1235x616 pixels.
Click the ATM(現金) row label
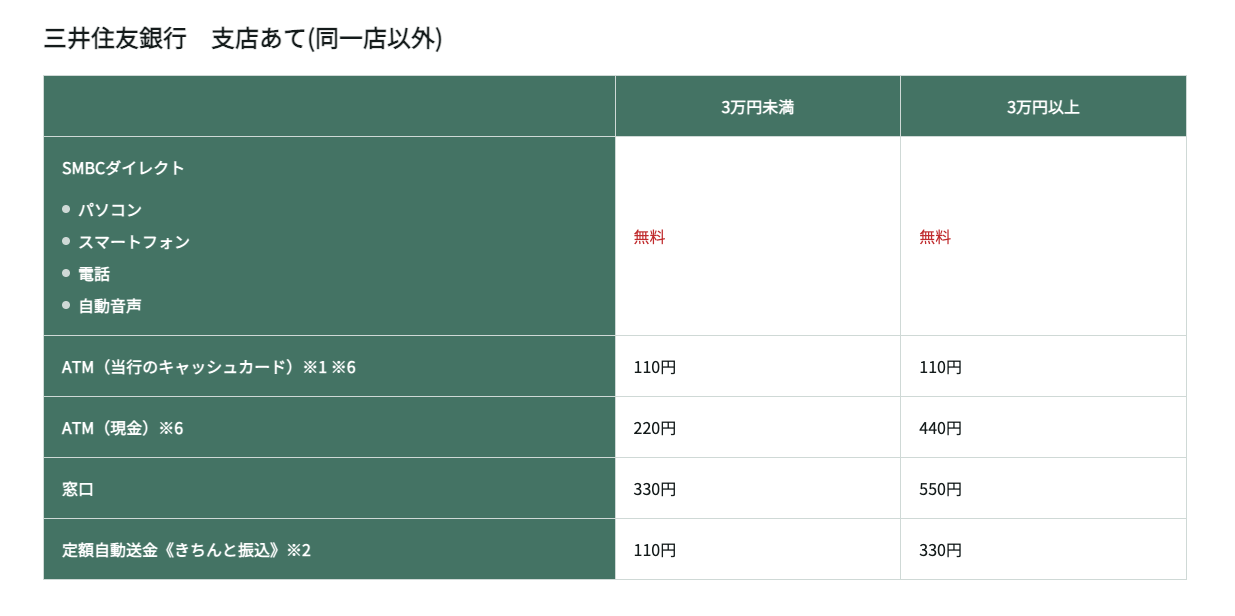point(122,428)
